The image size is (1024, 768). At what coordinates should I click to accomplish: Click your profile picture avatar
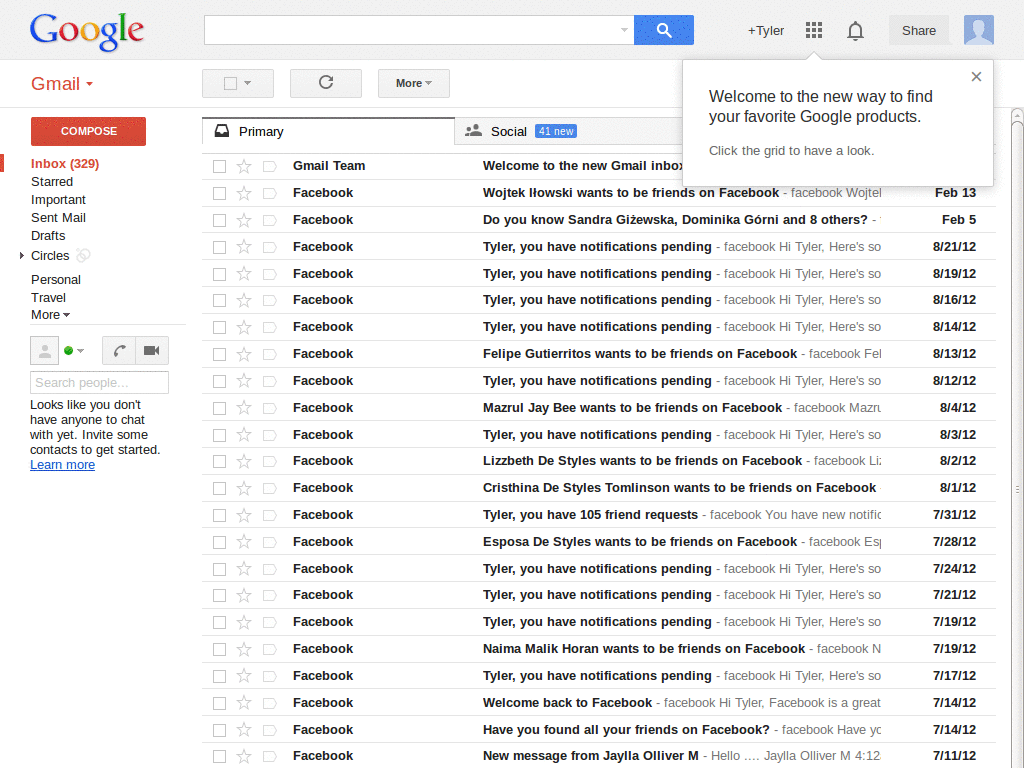tap(978, 30)
